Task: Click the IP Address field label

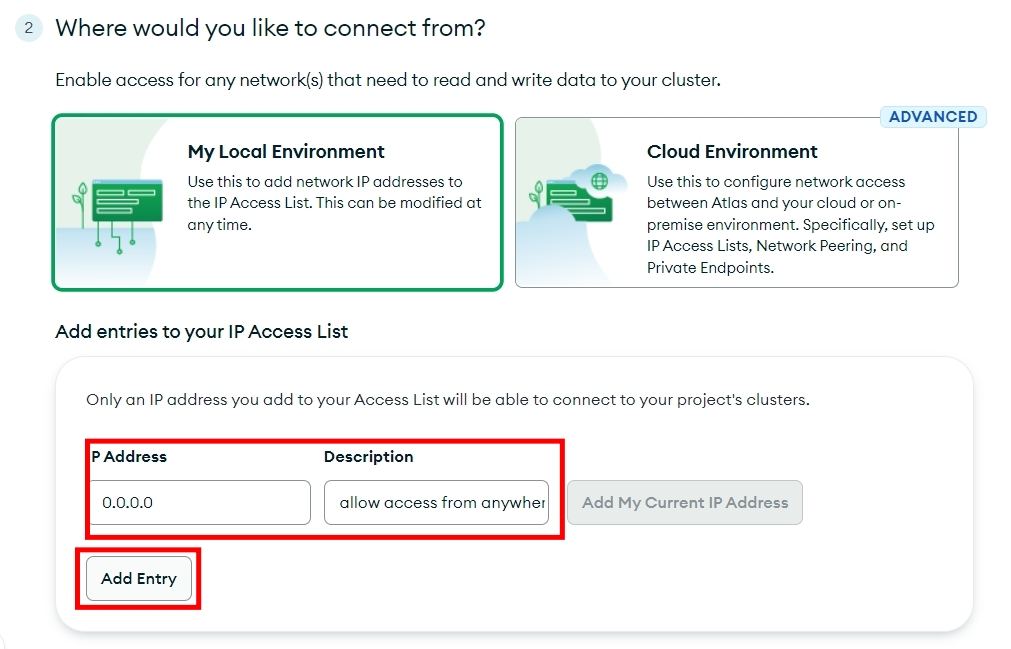Action: point(129,456)
